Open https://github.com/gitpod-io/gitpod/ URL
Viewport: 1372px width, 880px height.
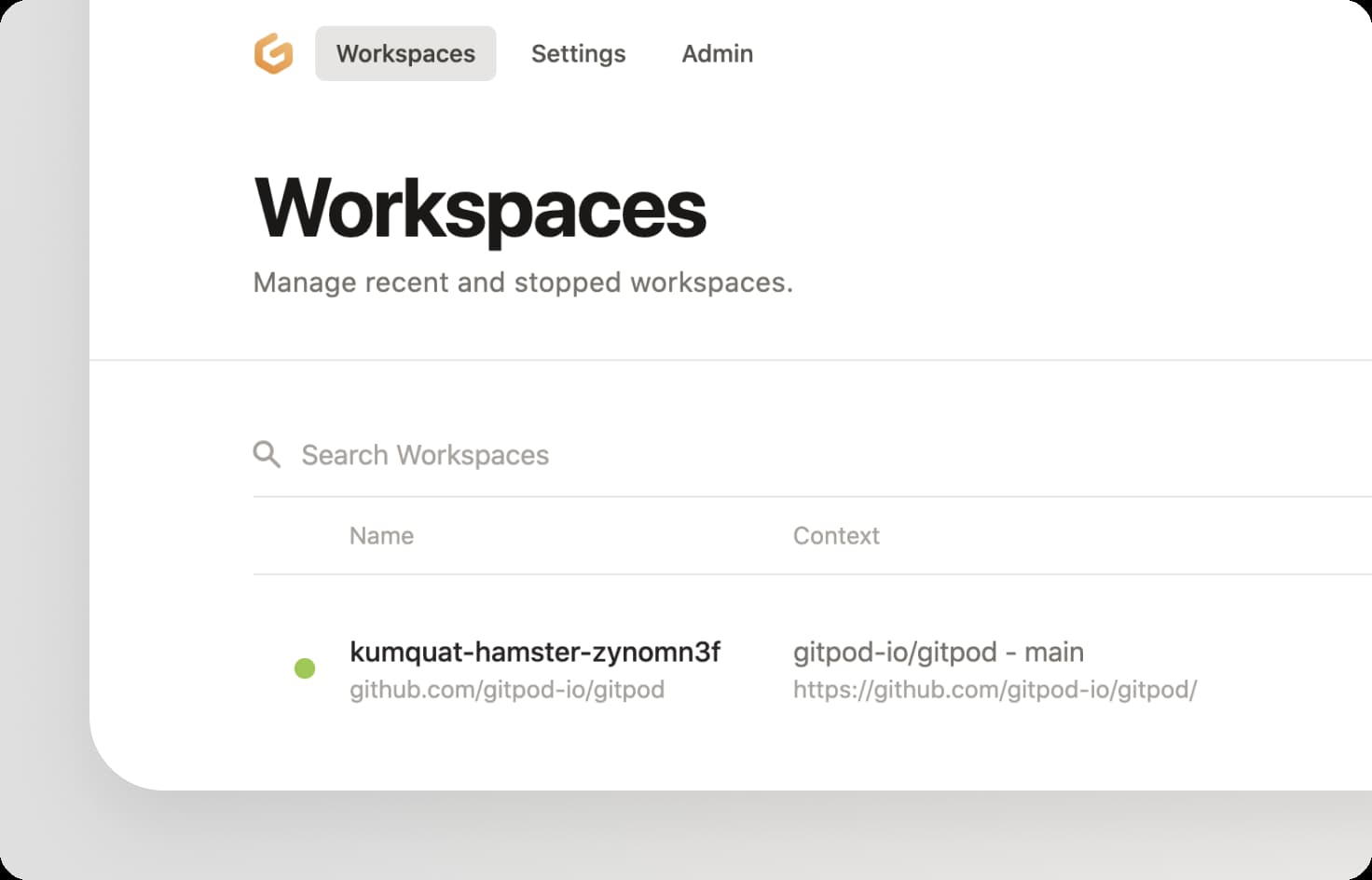(x=995, y=690)
